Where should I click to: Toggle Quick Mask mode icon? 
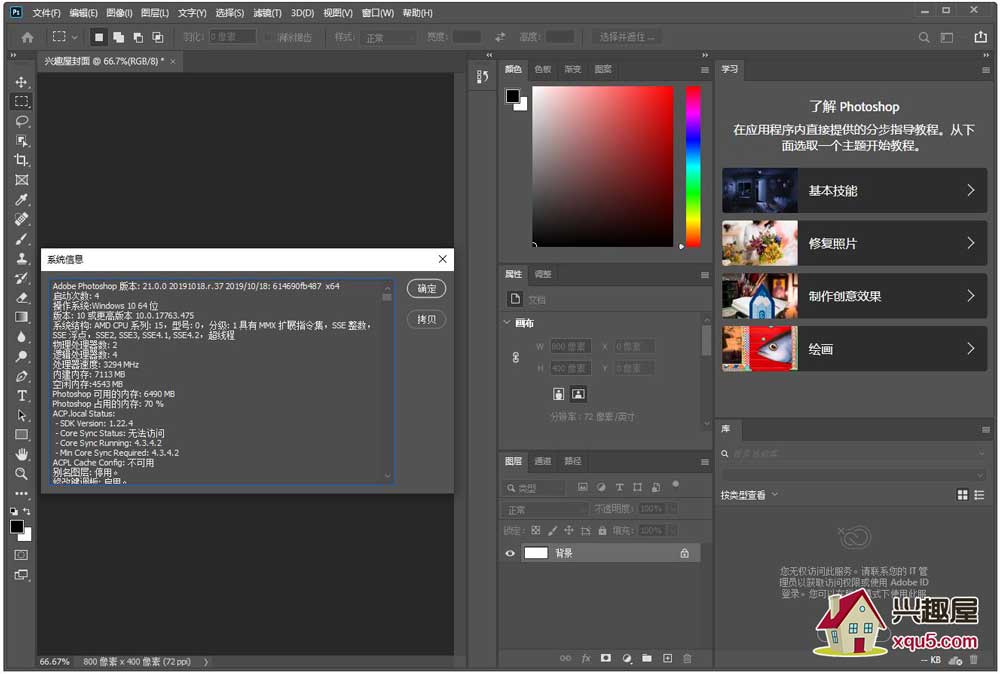21,555
